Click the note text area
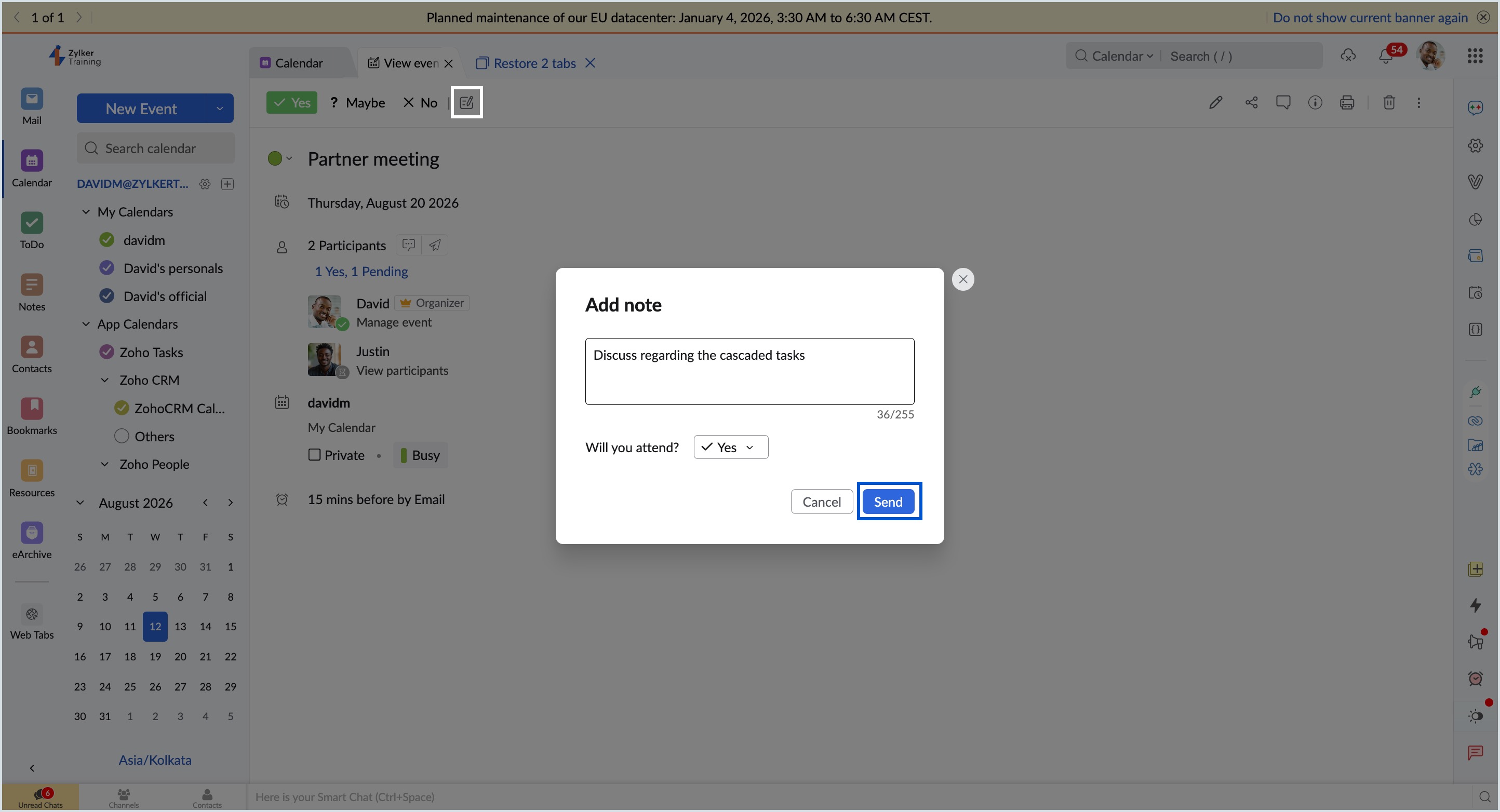Screen dimensions: 1500x812 tap(749, 371)
